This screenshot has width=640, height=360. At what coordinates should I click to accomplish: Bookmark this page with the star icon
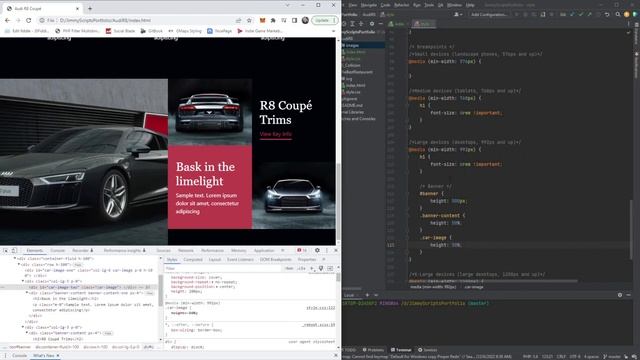pos(249,20)
